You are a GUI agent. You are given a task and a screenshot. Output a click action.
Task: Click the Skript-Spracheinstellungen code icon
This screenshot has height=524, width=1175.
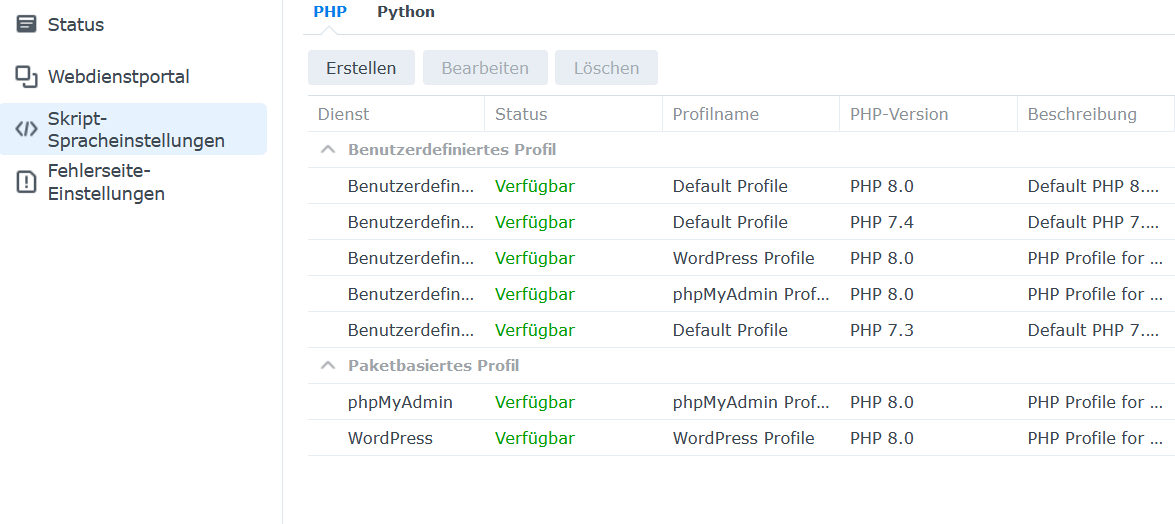click(x=26, y=129)
